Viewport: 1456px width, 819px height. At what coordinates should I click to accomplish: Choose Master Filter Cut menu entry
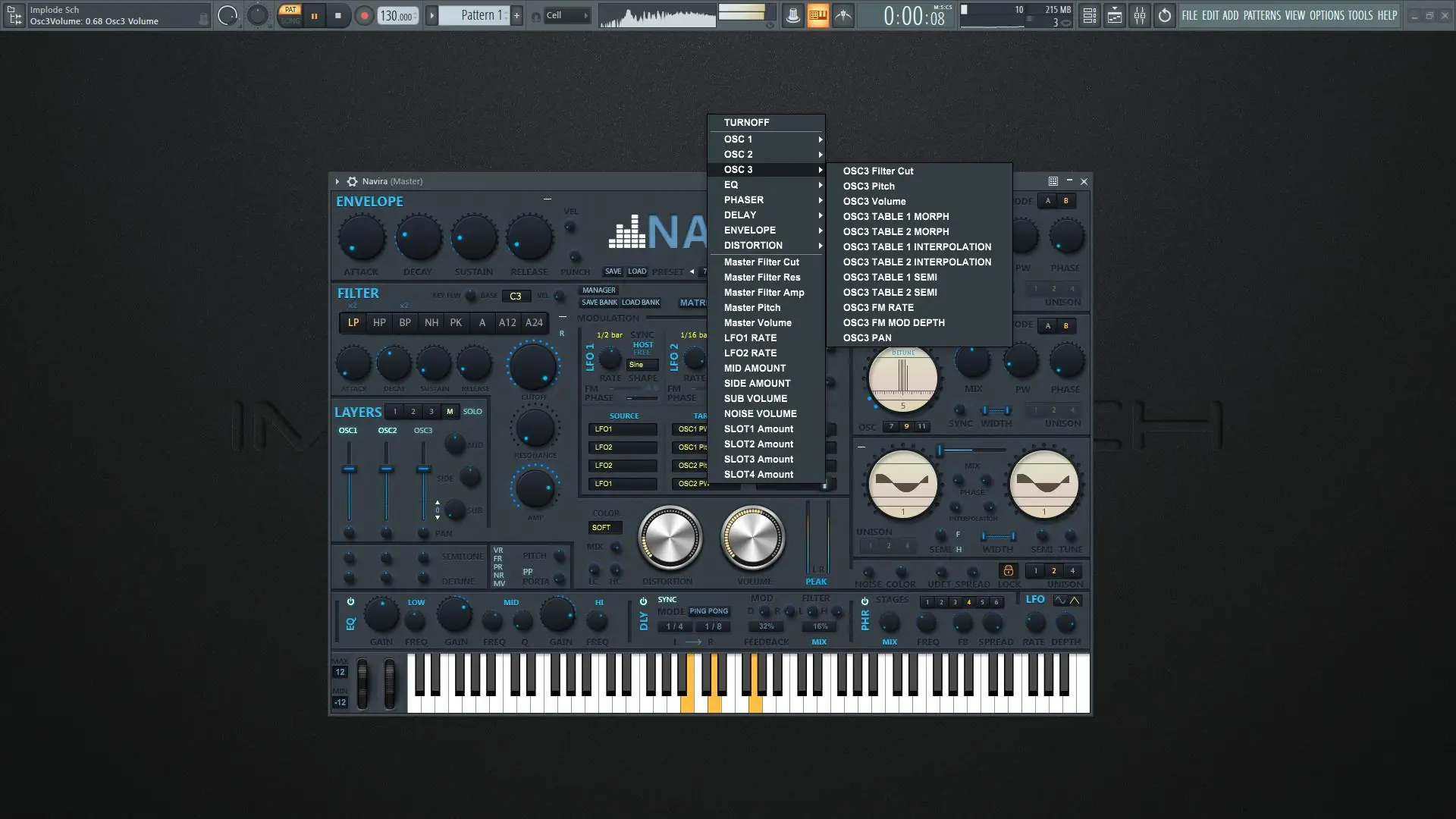point(761,262)
